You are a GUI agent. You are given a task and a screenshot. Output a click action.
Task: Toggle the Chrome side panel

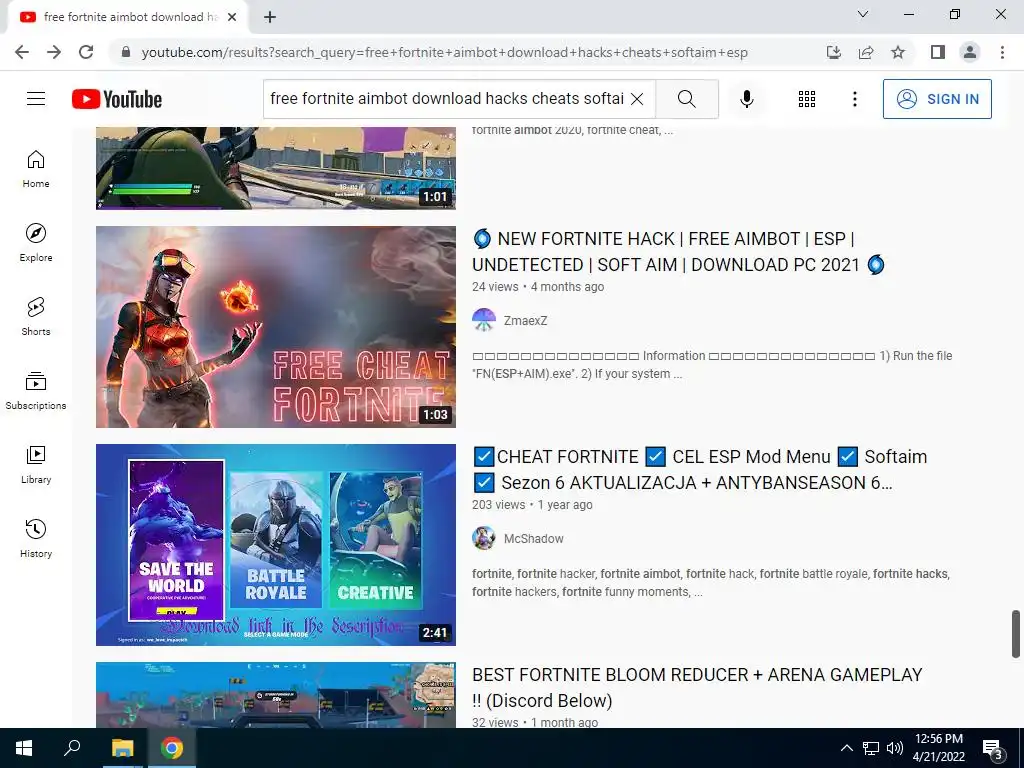click(938, 52)
